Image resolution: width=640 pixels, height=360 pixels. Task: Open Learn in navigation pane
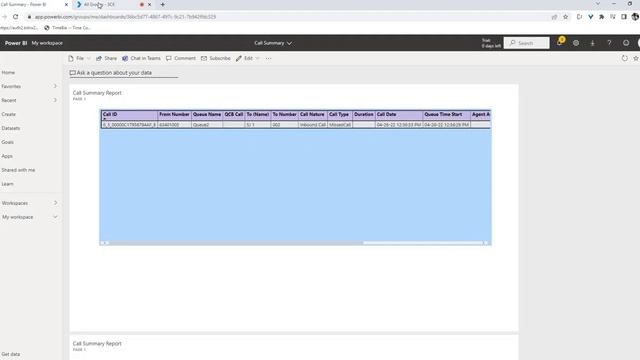pyautogui.click(x=7, y=184)
